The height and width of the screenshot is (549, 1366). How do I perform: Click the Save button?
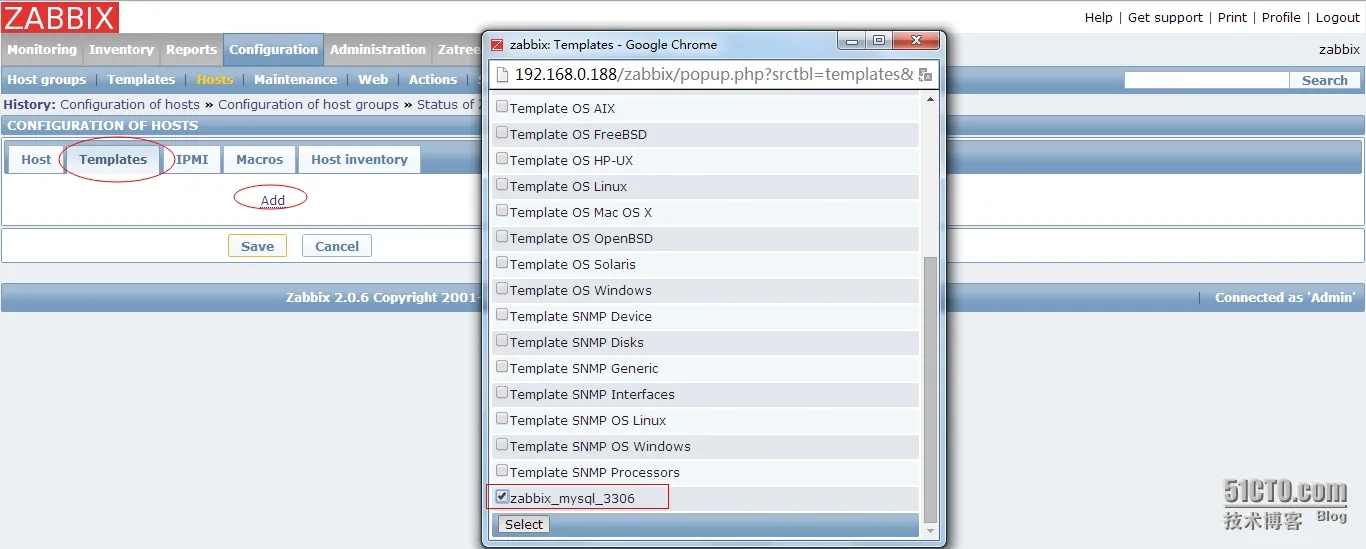[257, 246]
